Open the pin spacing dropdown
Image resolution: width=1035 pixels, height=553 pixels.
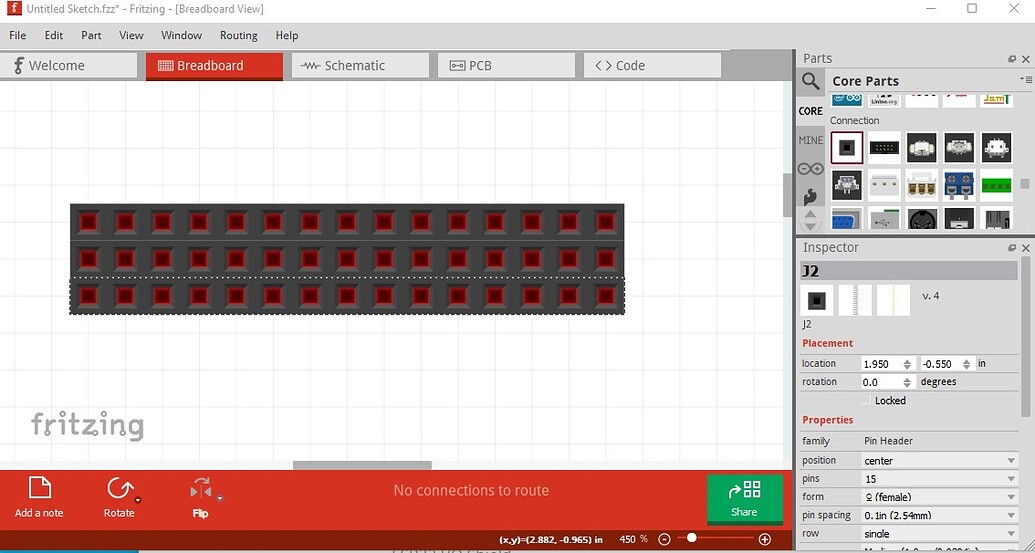941,515
